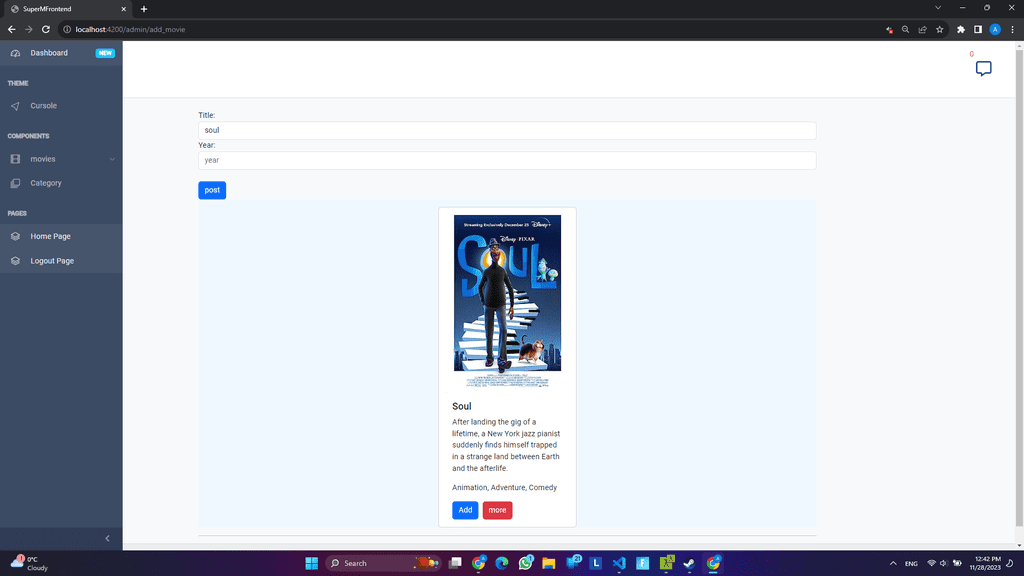This screenshot has height=576, width=1024.
Task: Click the Soul movie poster
Action: (x=507, y=301)
